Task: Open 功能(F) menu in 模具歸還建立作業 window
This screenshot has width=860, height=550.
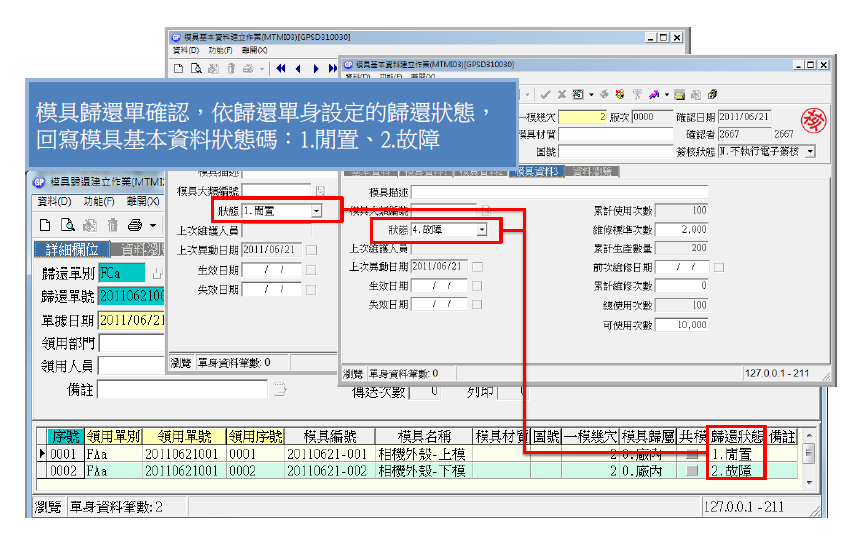Action: pyautogui.click(x=99, y=202)
